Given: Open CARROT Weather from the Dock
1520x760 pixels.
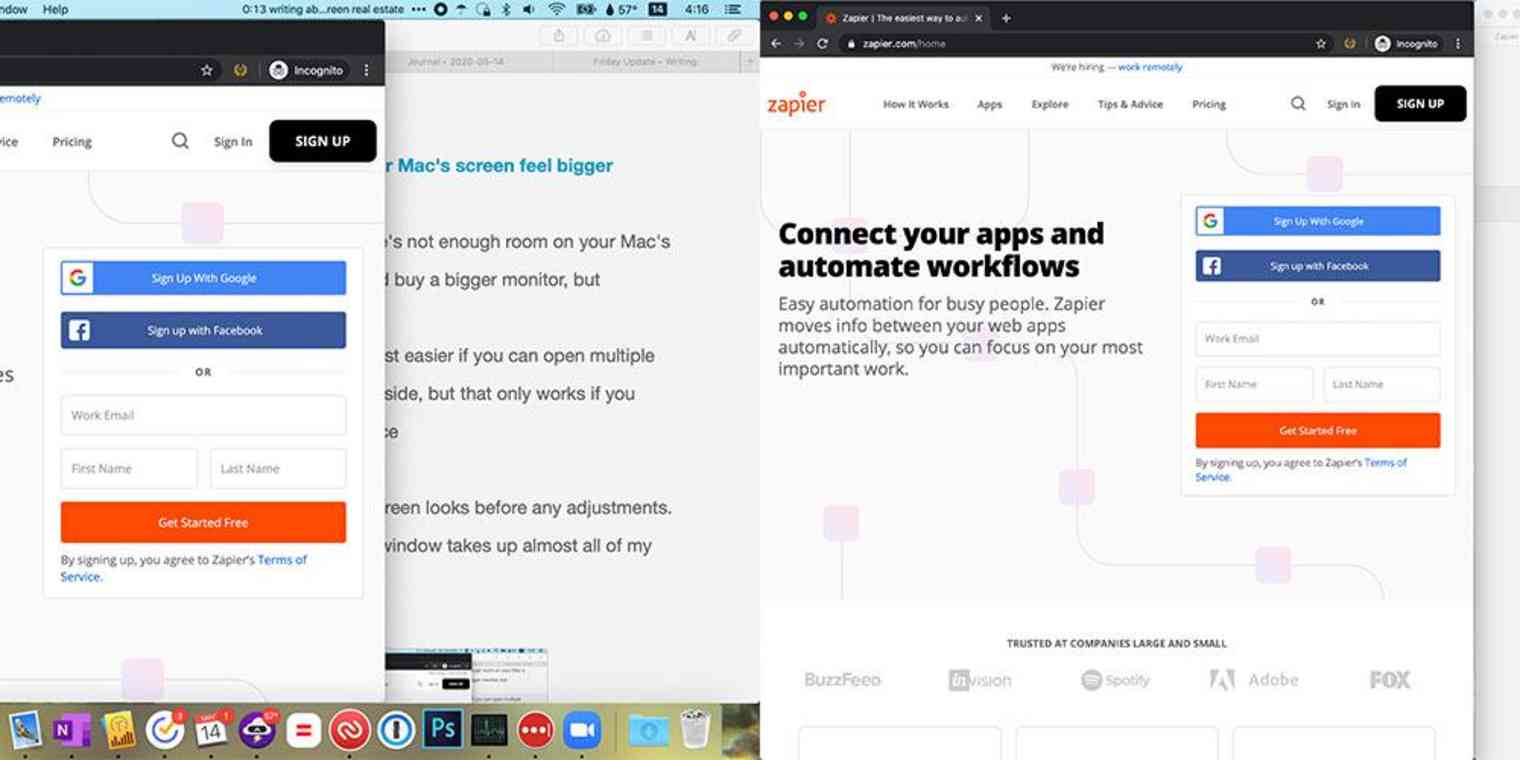Looking at the screenshot, I should click(258, 730).
